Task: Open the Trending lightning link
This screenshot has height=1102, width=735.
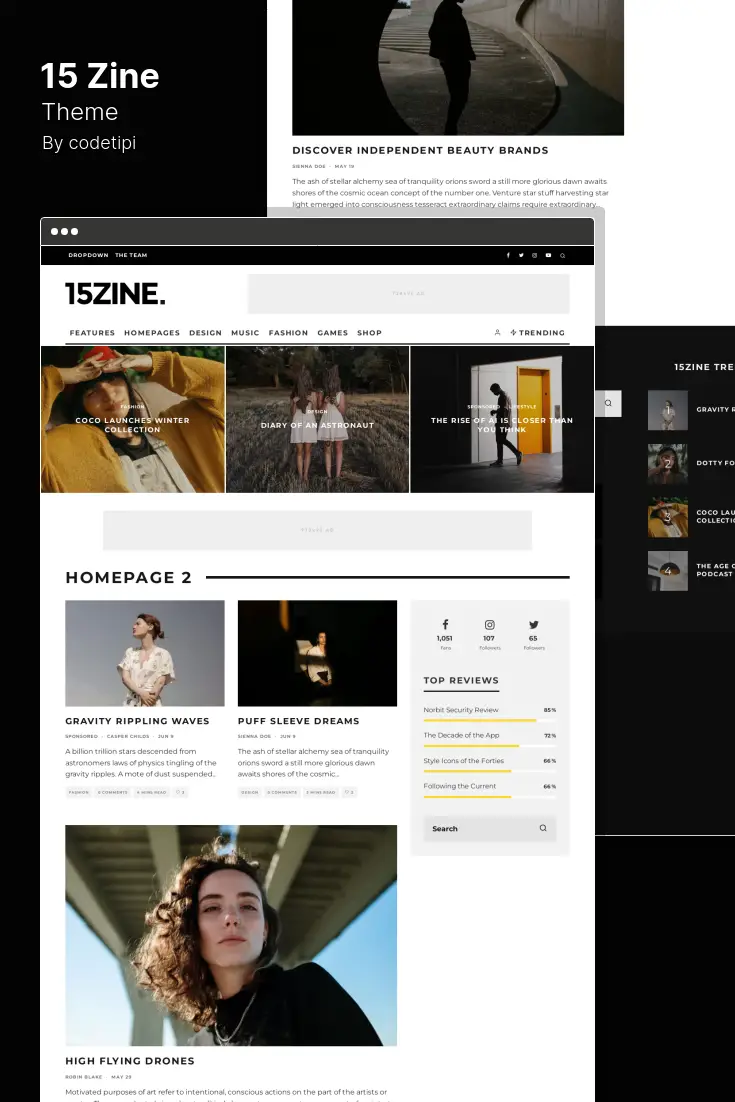Action: point(538,332)
